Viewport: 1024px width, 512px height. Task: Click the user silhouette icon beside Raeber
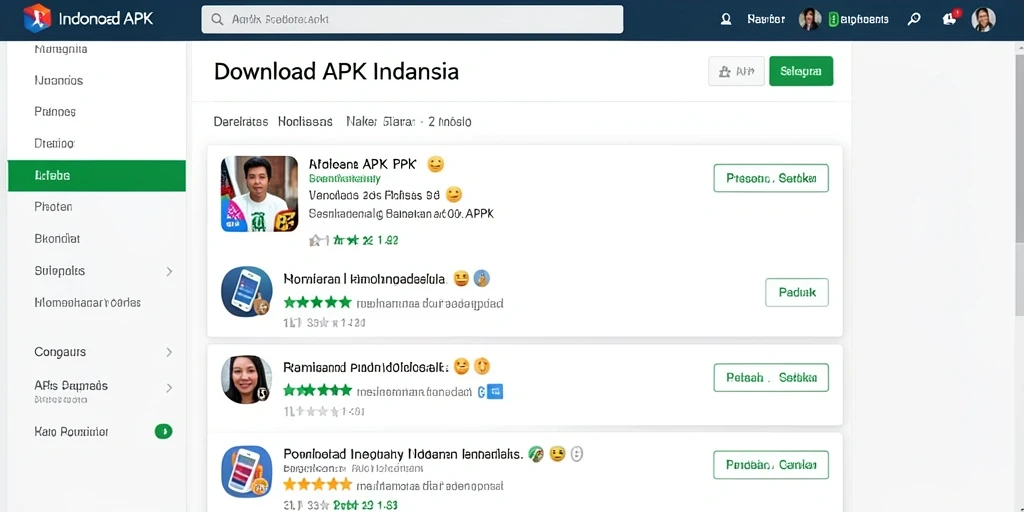point(726,20)
